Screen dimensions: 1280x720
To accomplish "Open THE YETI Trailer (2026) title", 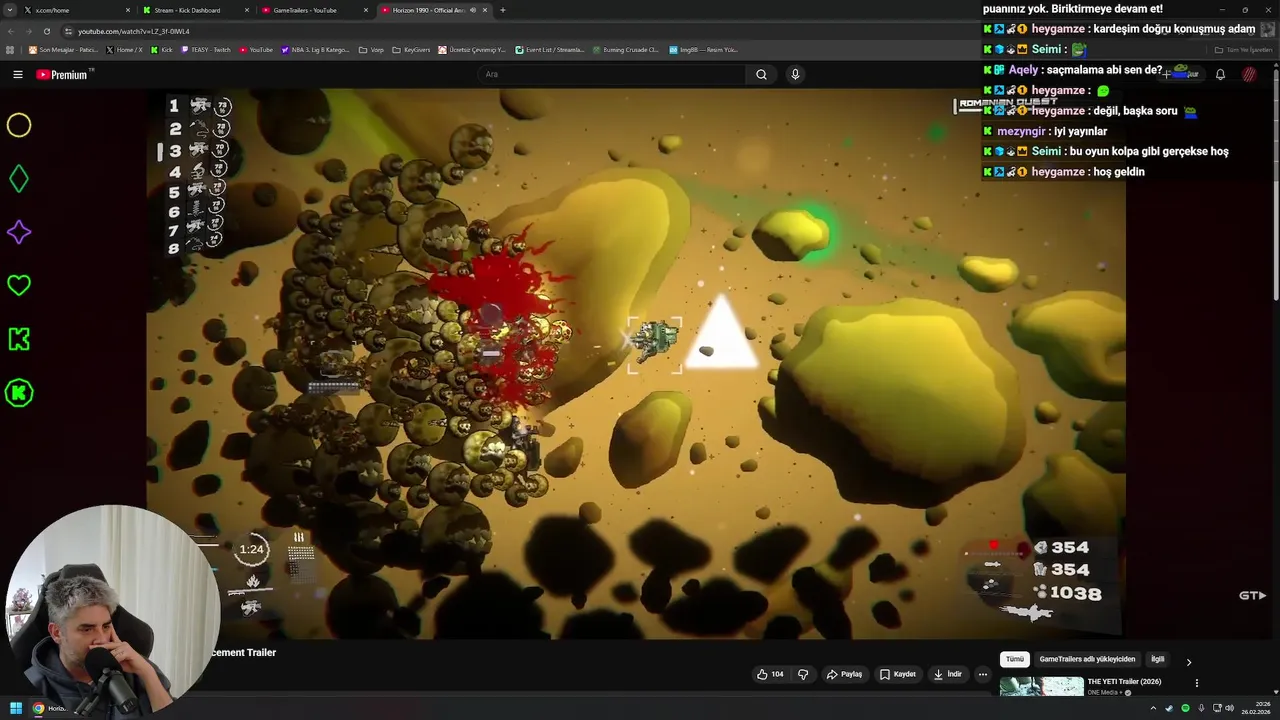I will click(1124, 682).
